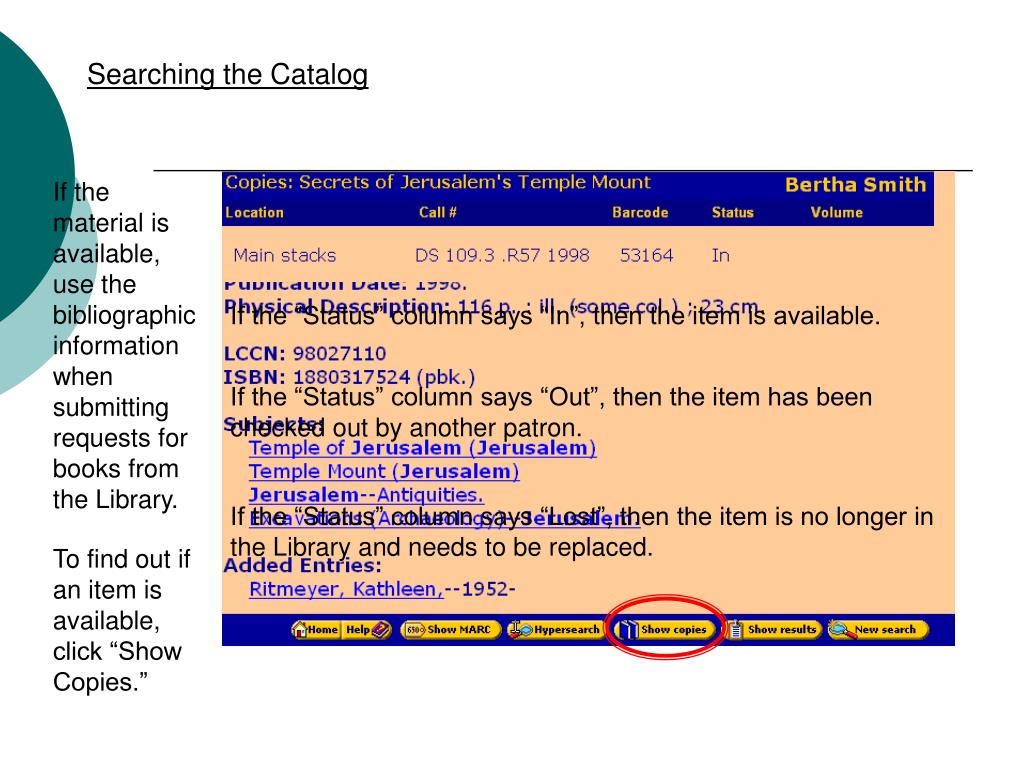
Task: Click the Added Entries heading
Action: point(302,566)
